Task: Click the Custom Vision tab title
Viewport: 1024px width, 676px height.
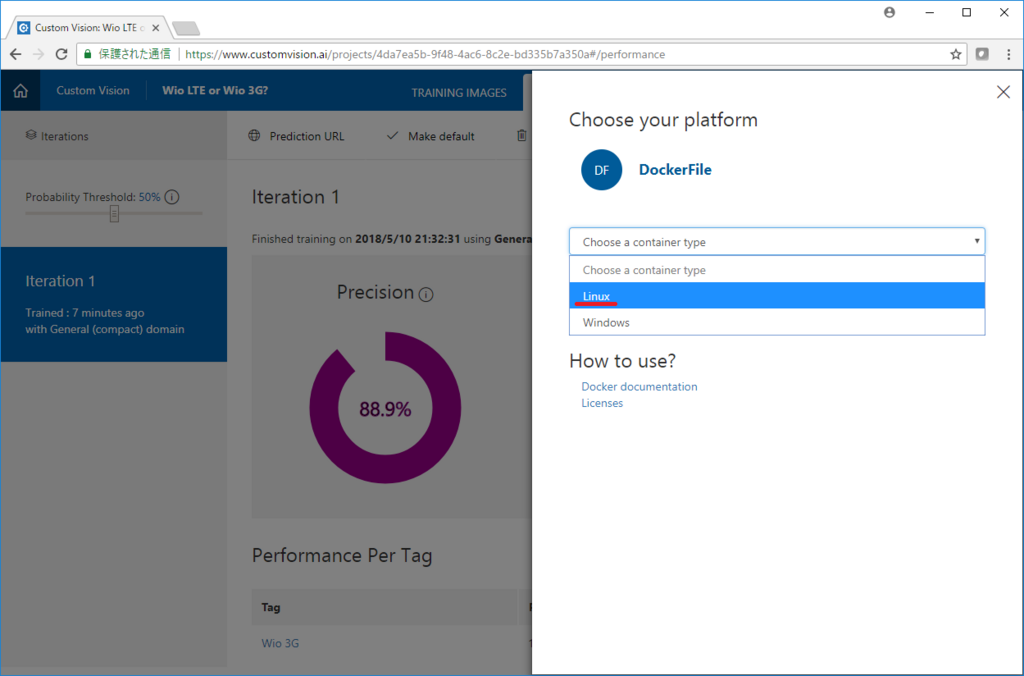Action: (86, 27)
